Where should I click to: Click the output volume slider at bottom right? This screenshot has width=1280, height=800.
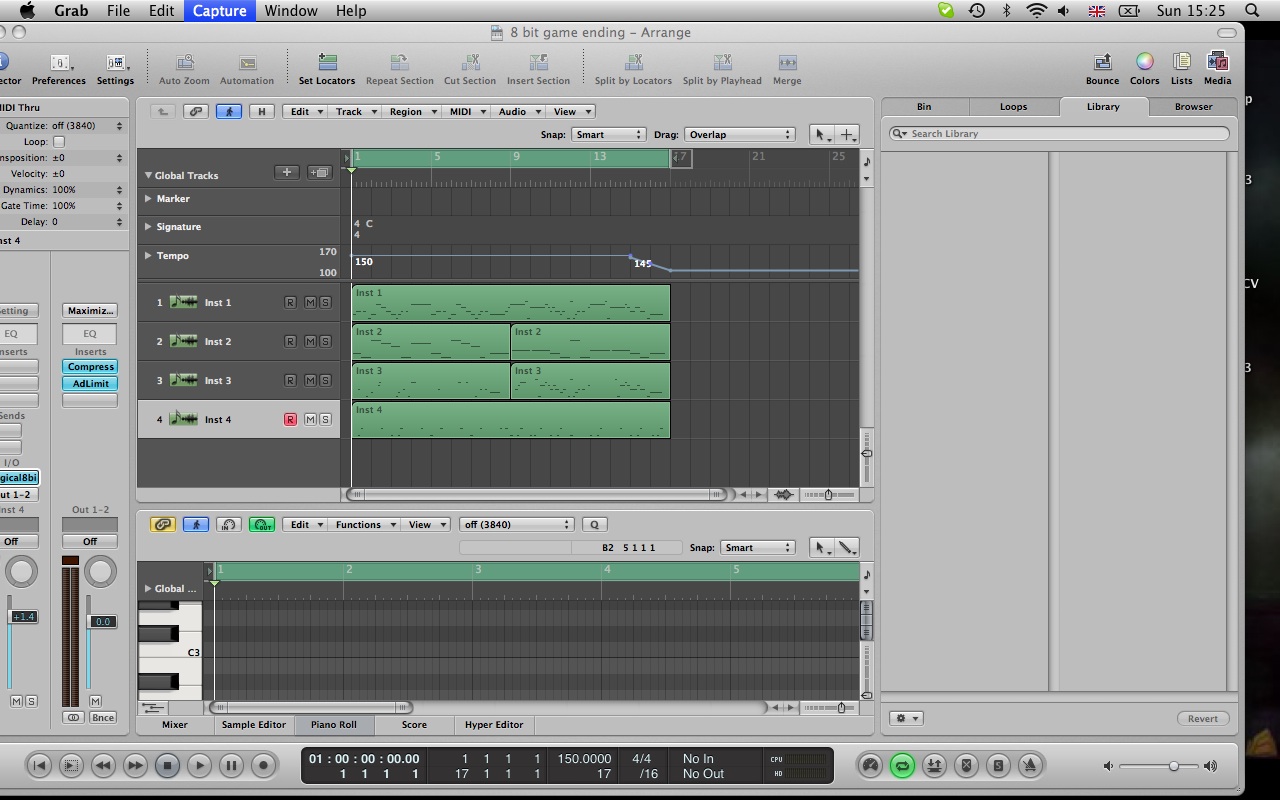point(1172,766)
